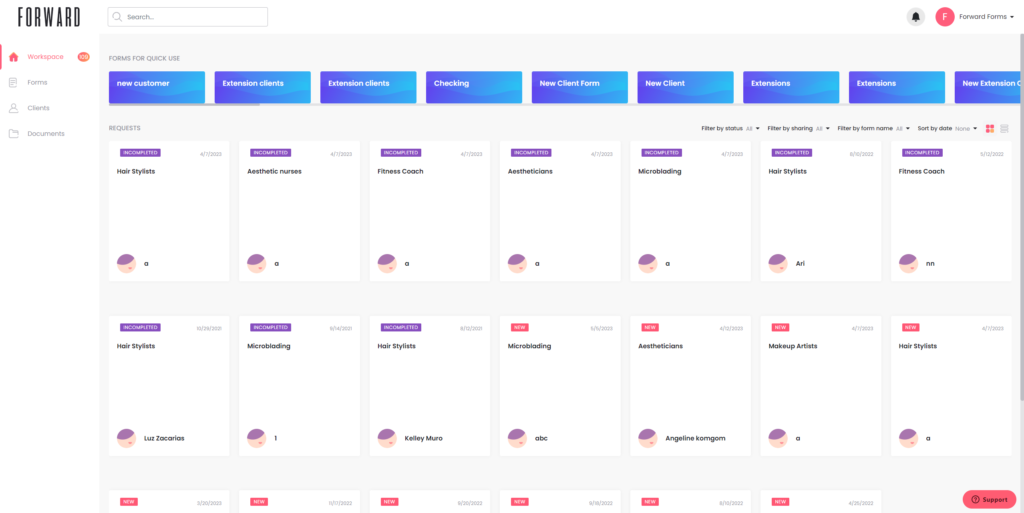Open the Filter by status dropdown
This screenshot has width=1024, height=513.
coord(731,129)
